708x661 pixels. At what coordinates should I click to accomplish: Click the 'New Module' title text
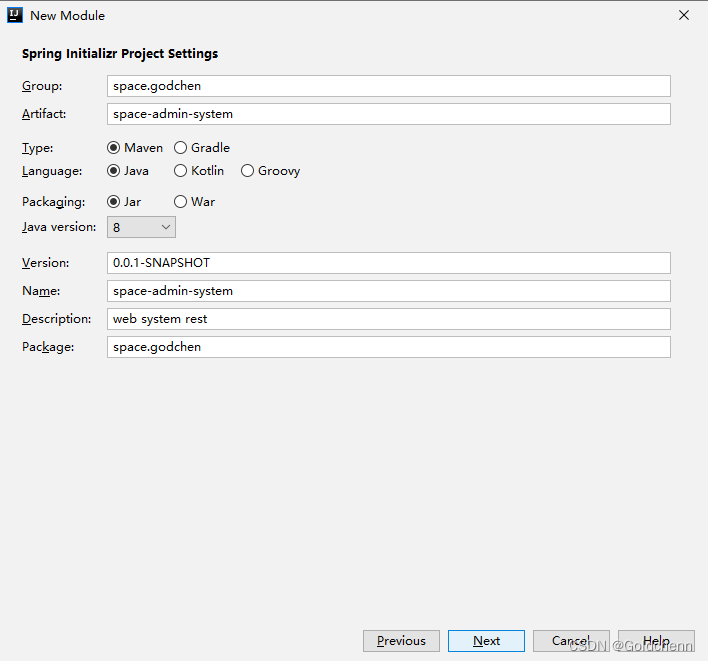(67, 15)
